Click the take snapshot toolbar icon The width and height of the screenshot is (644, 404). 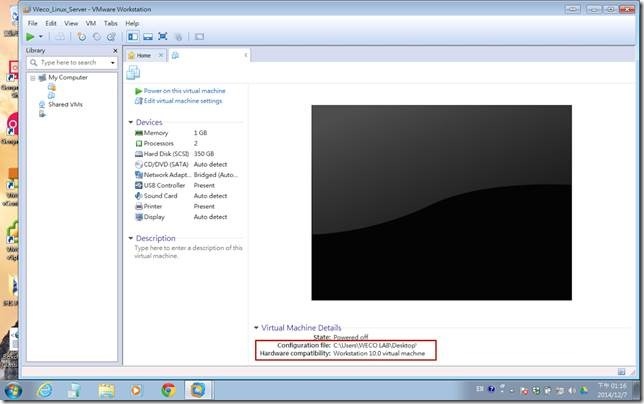[82, 37]
